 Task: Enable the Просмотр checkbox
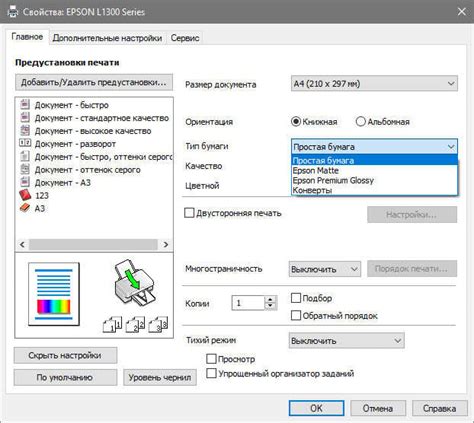[x=211, y=359]
